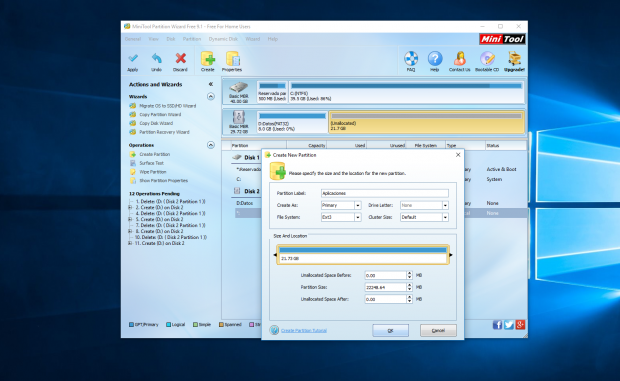The height and width of the screenshot is (381, 620).
Task: Open the Help menu
Action: click(273, 39)
